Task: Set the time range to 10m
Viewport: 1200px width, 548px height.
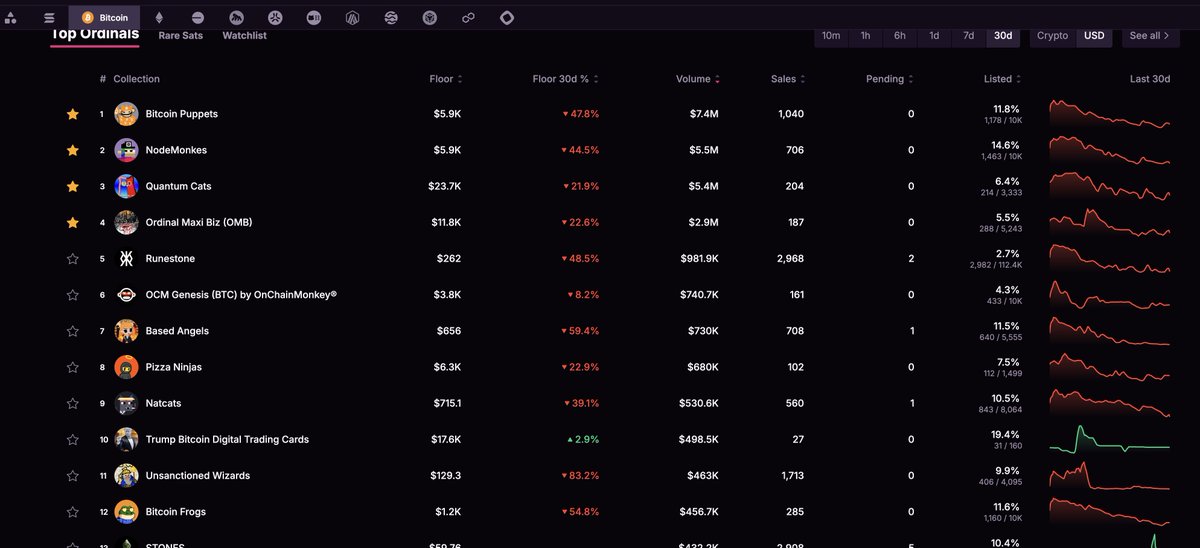Action: coord(831,36)
